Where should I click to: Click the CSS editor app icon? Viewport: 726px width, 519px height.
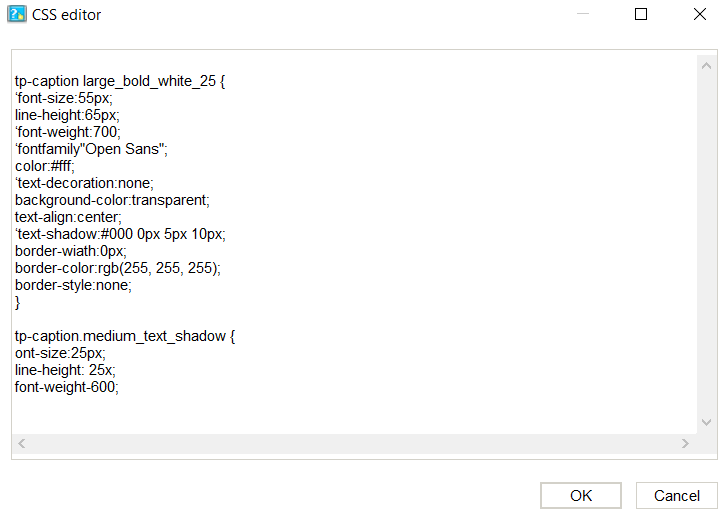(x=16, y=15)
